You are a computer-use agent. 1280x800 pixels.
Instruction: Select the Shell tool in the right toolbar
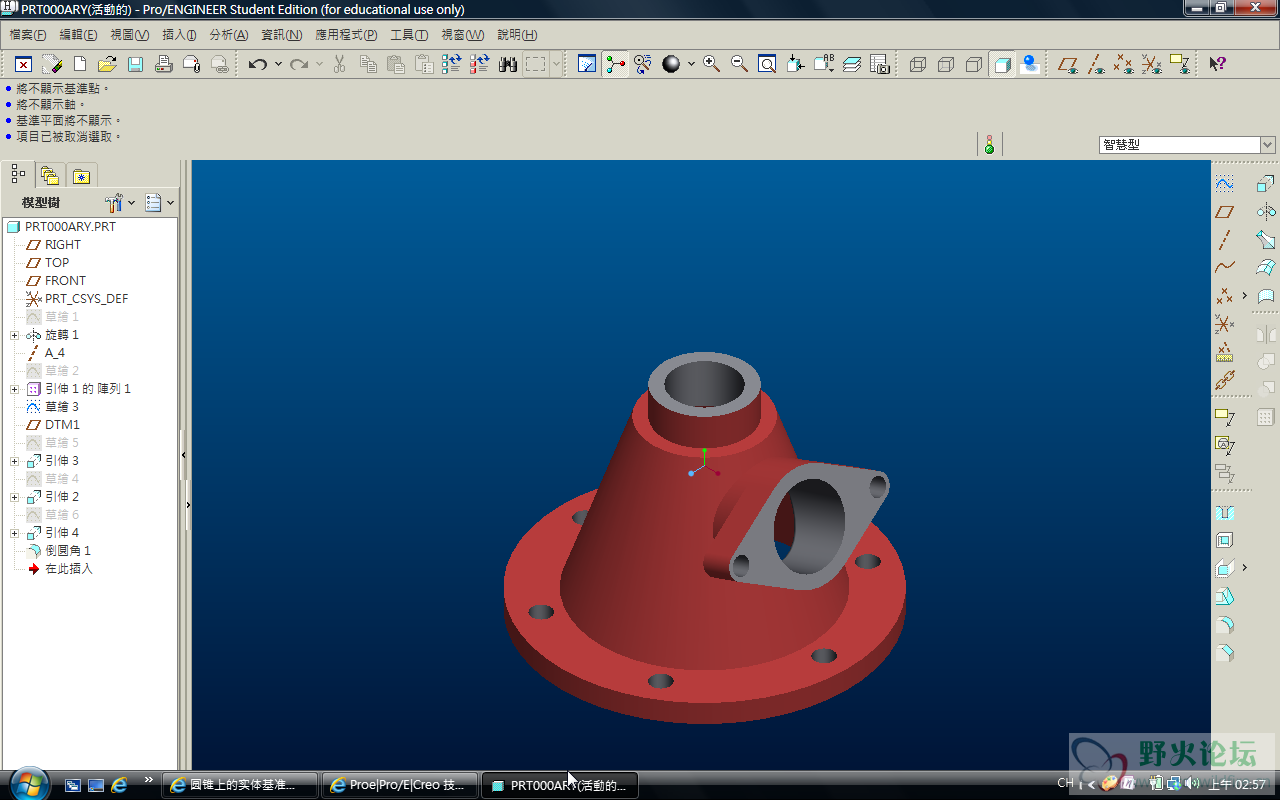click(1224, 540)
